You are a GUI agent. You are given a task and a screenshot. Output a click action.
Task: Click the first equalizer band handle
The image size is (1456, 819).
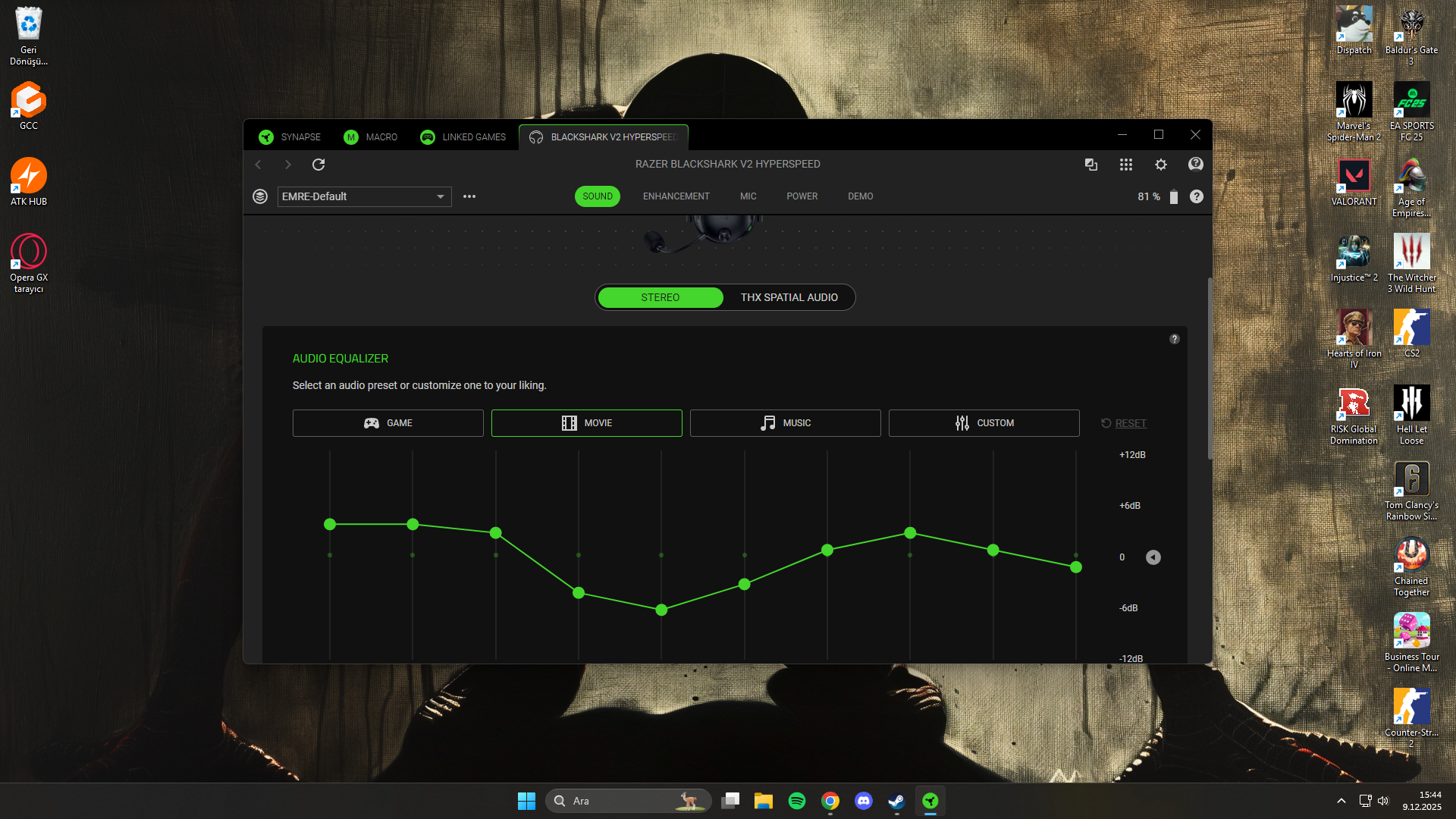point(330,524)
